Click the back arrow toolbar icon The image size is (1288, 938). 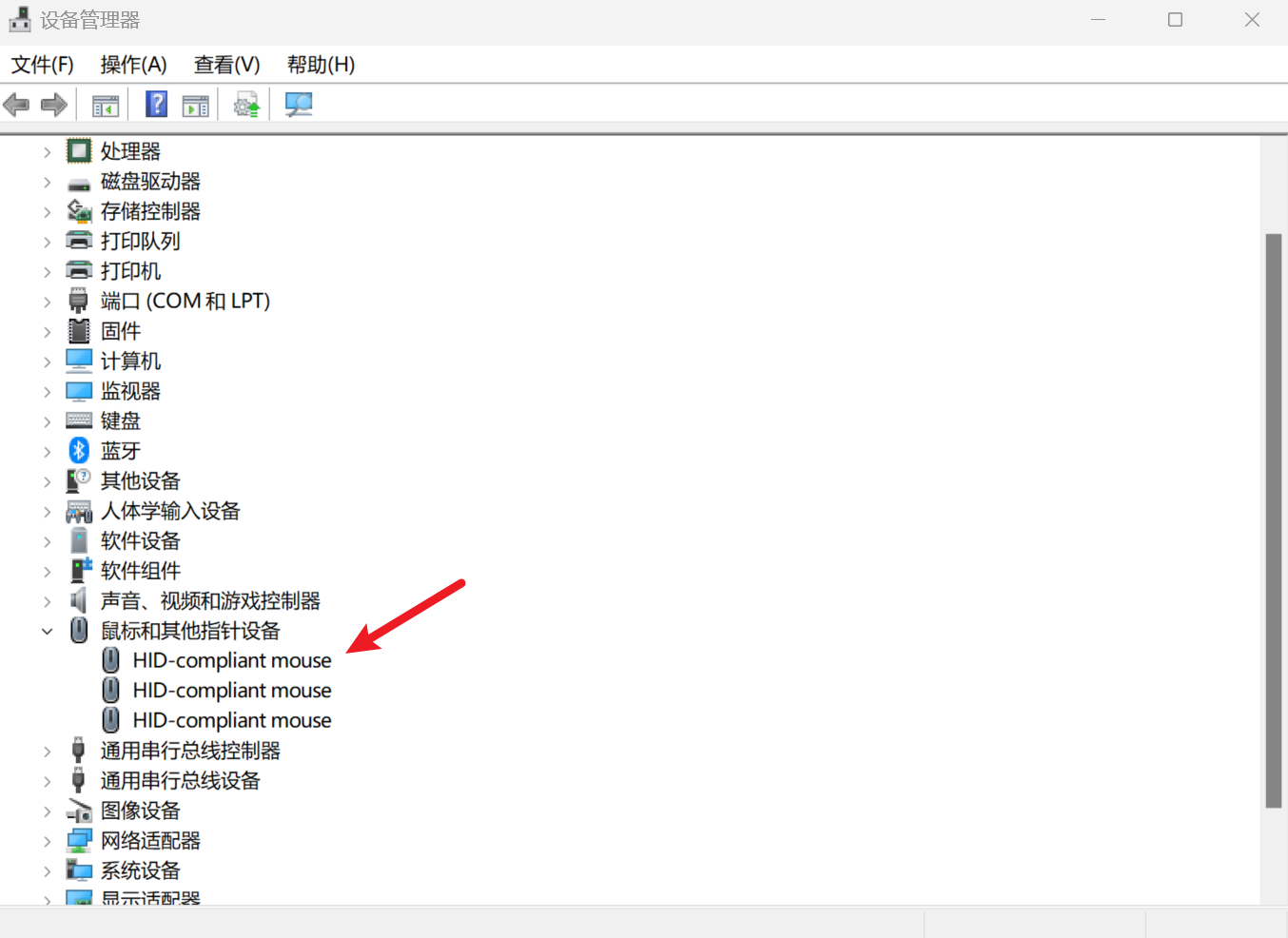click(x=17, y=105)
